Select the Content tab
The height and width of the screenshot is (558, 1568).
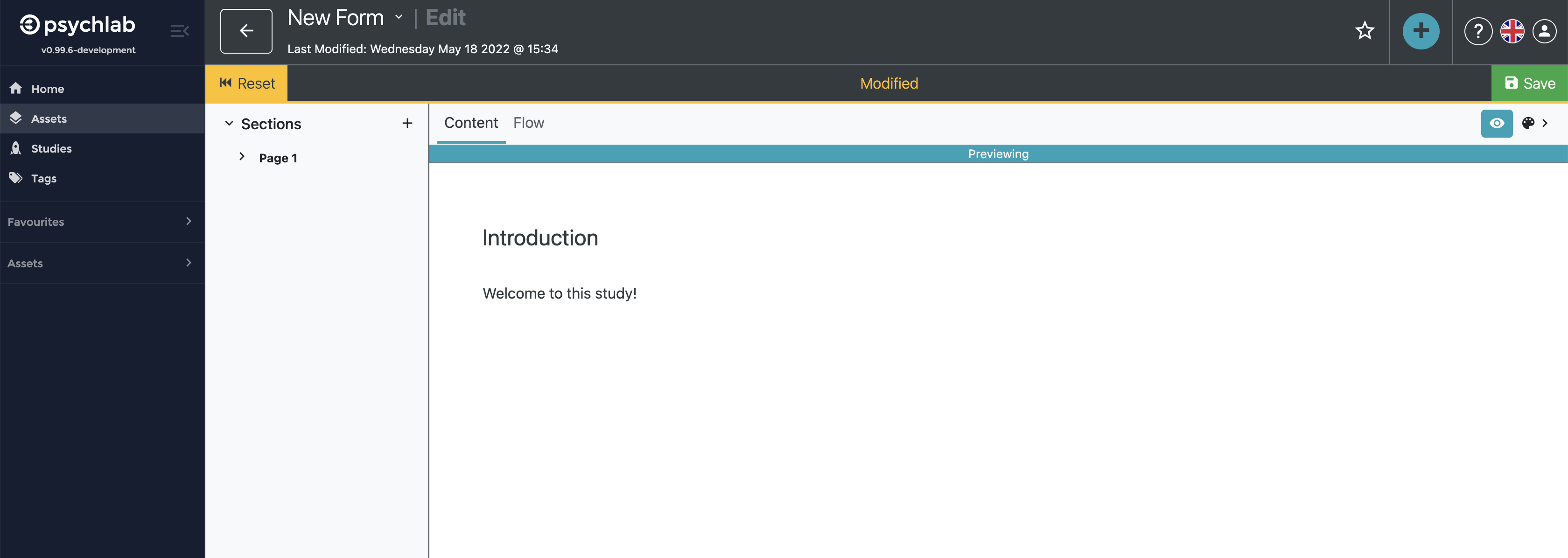470,123
